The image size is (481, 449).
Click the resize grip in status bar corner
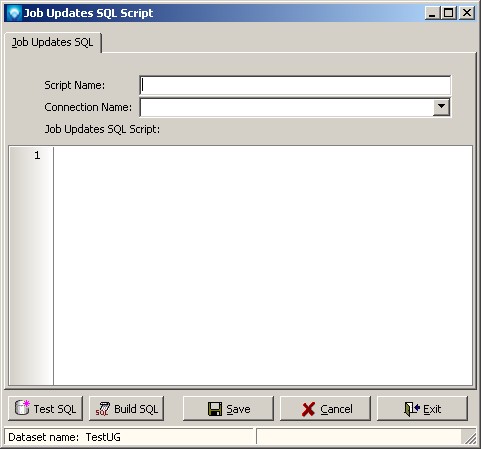pyautogui.click(x=470, y=438)
